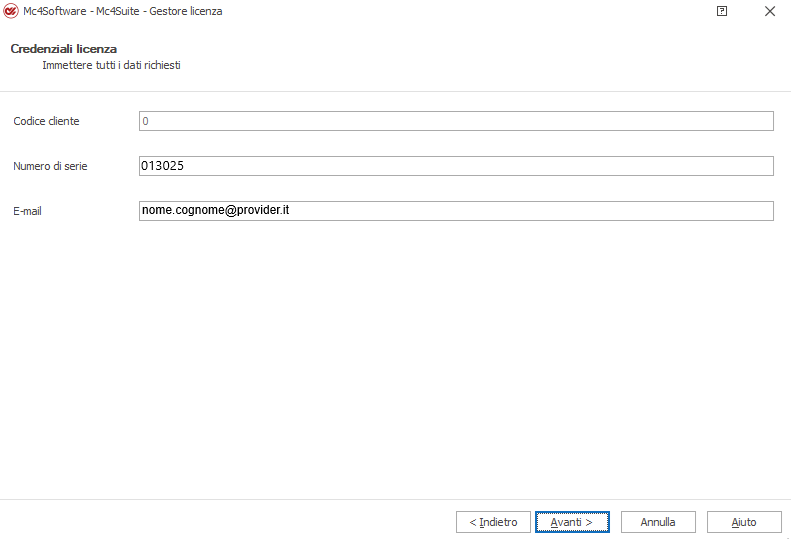791x539 pixels.
Task: Click the Codice cliente input field
Action: [x=456, y=121]
